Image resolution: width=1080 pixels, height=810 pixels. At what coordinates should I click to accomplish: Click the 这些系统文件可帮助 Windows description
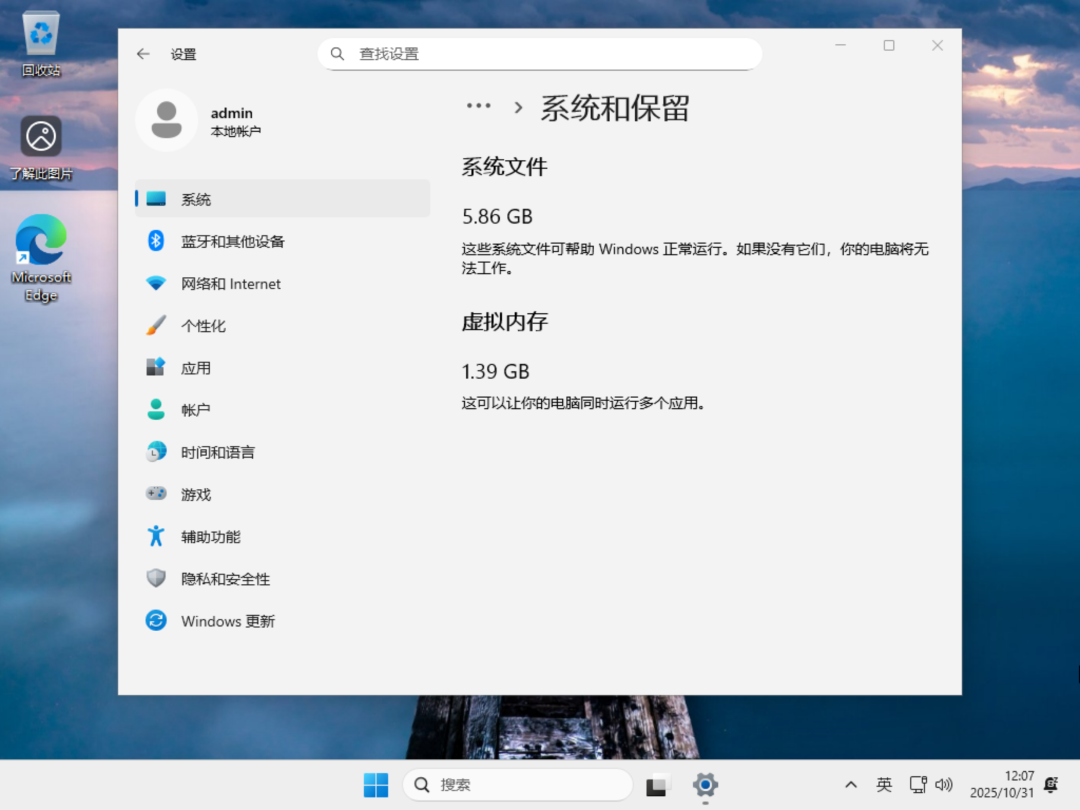[x=695, y=258]
